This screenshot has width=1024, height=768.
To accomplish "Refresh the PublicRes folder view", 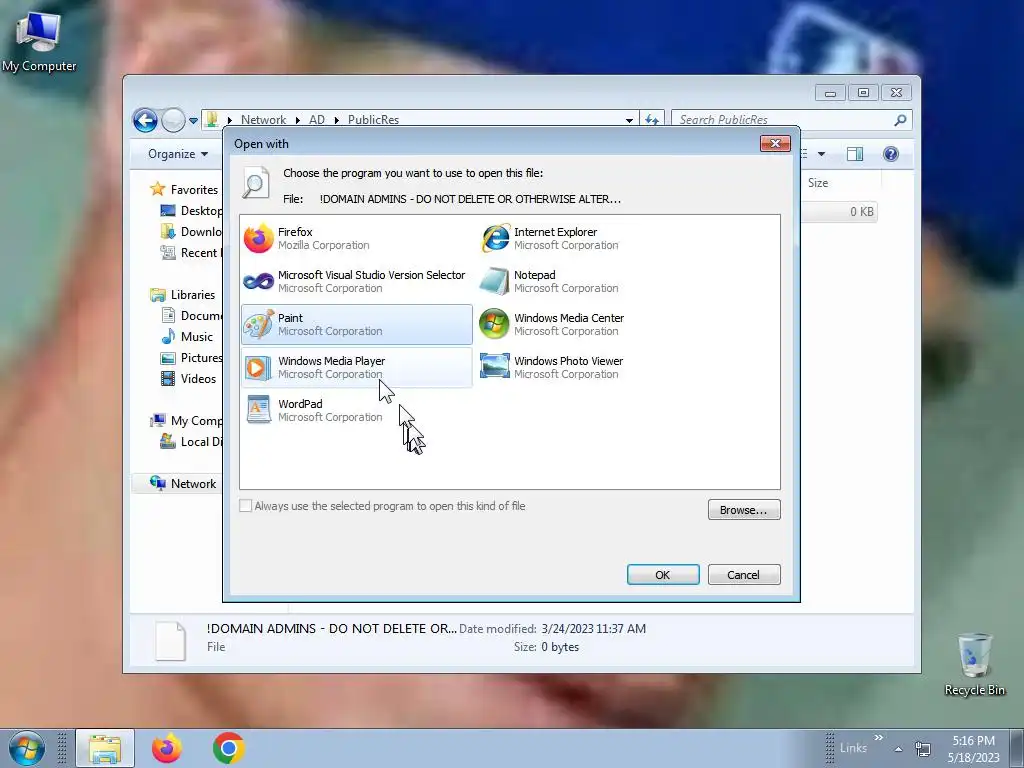I will pyautogui.click(x=652, y=120).
